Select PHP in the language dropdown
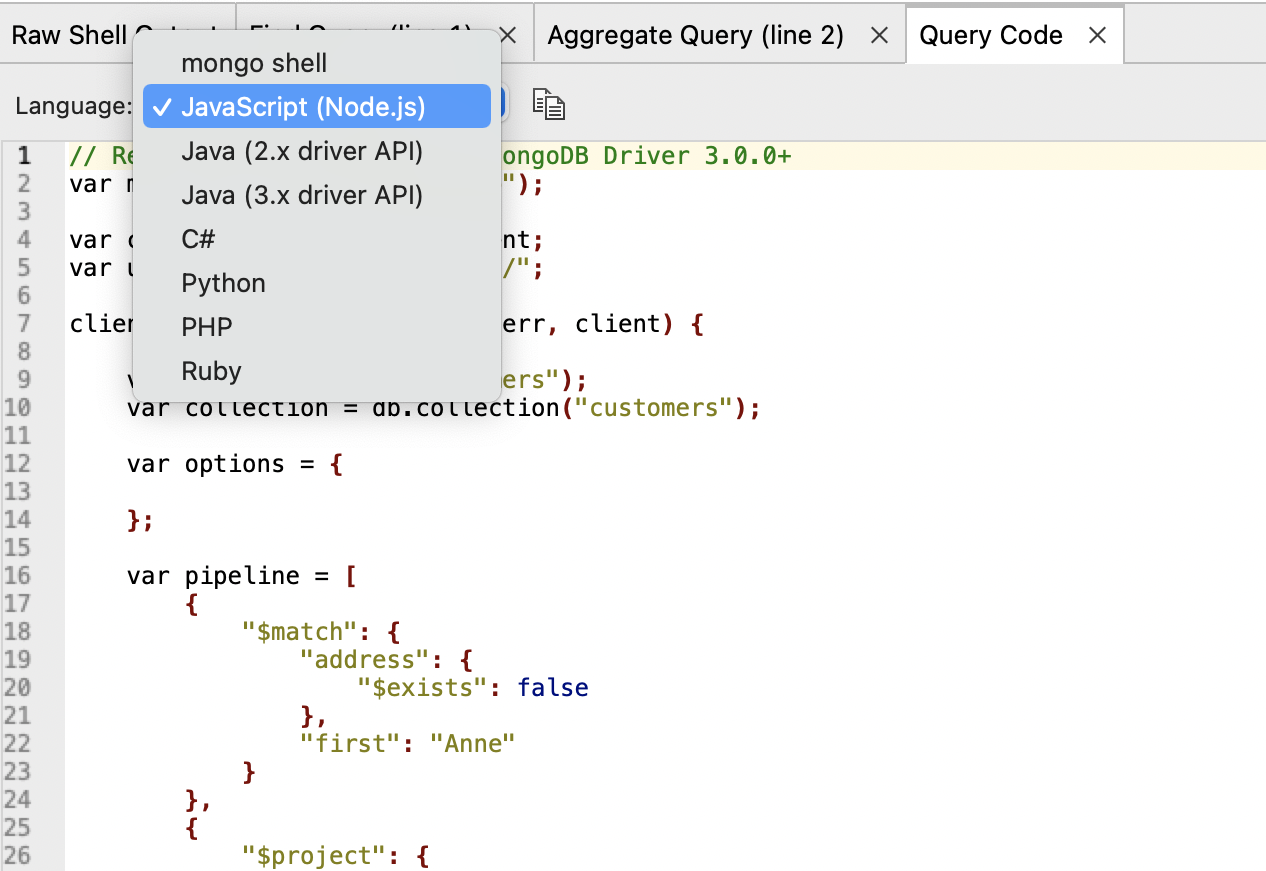Viewport: 1266px width, 871px height. coord(206,327)
